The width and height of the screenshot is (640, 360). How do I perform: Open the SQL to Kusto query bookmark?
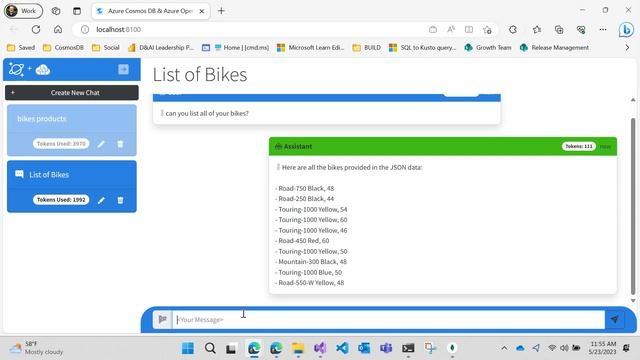pyautogui.click(x=422, y=48)
